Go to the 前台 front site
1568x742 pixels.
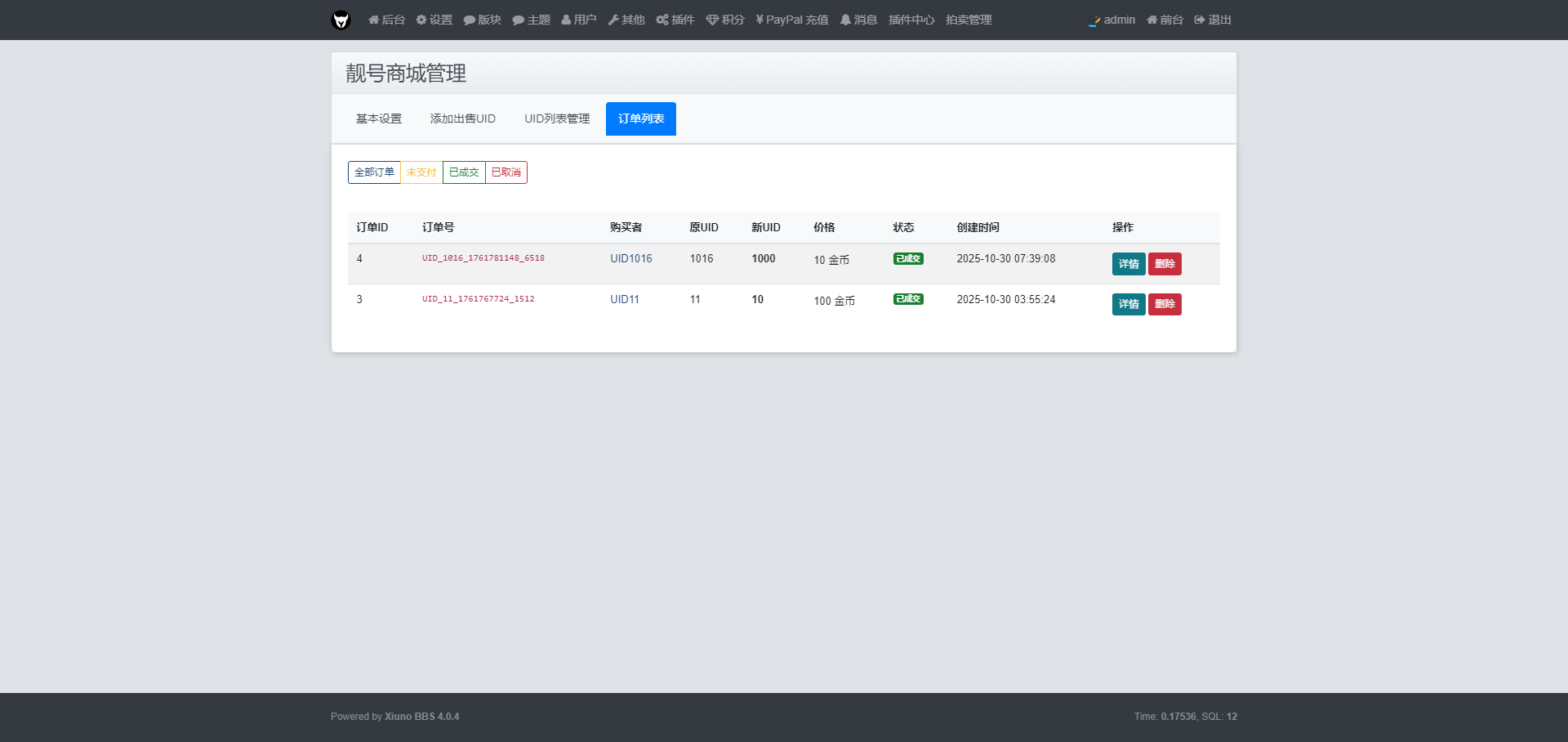click(1165, 20)
